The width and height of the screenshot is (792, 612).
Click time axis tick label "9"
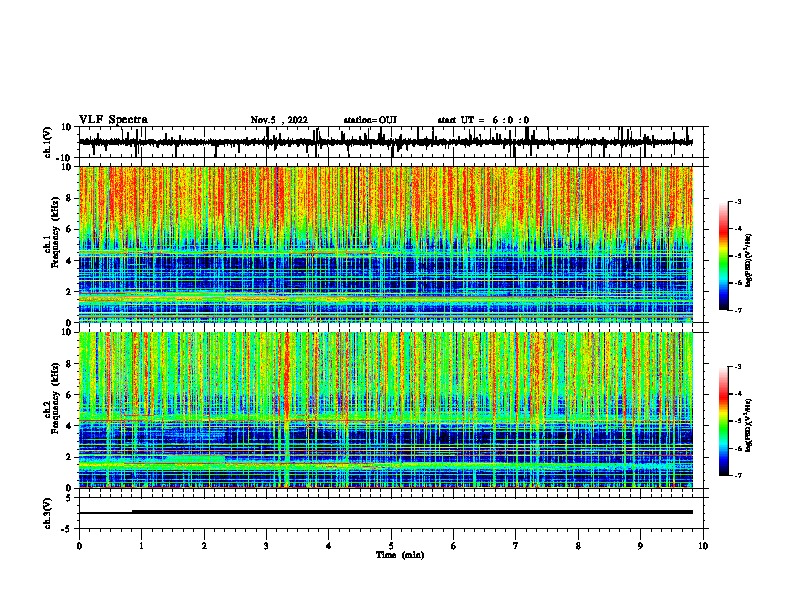641,546
